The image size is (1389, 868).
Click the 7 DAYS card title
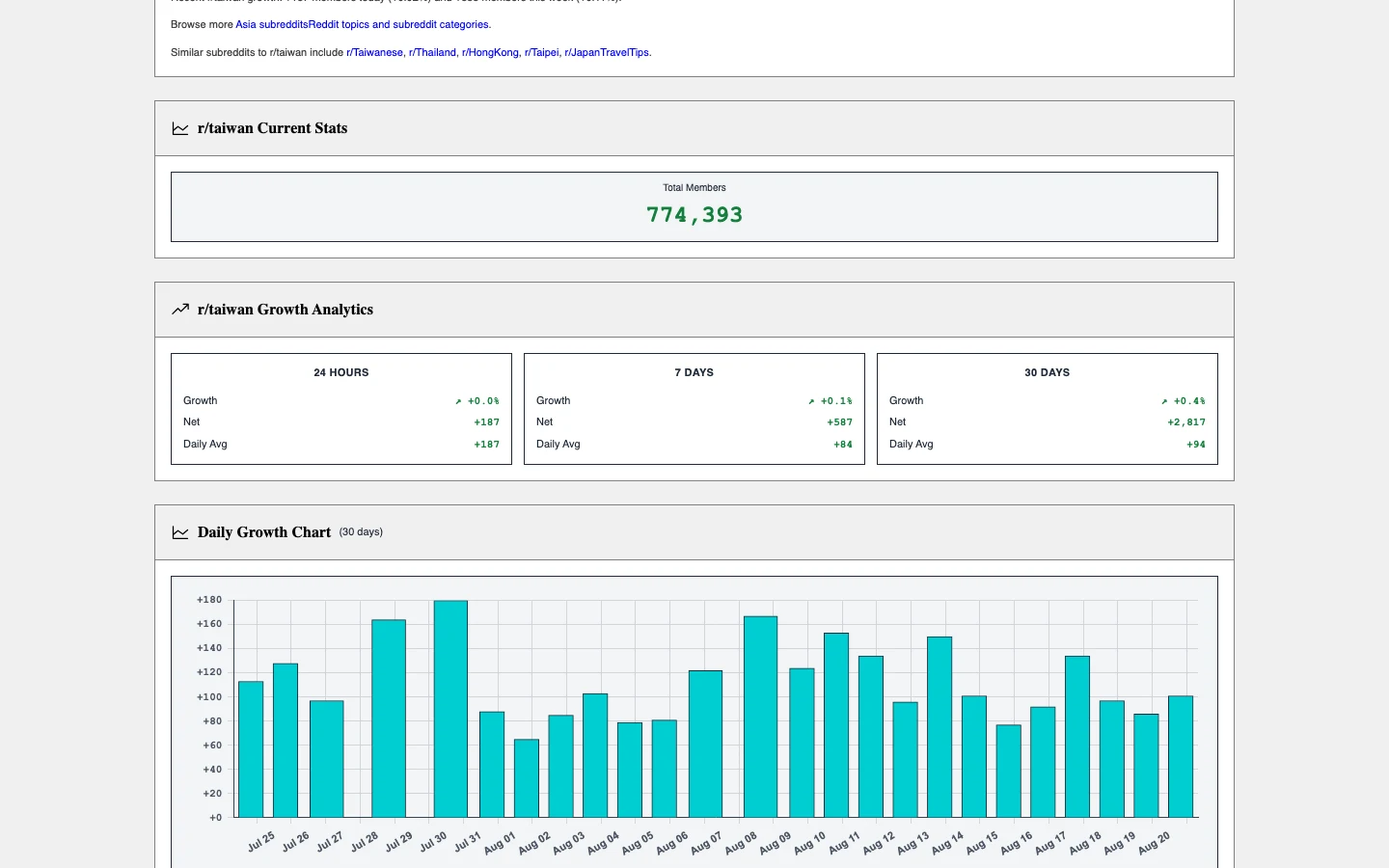pos(694,372)
